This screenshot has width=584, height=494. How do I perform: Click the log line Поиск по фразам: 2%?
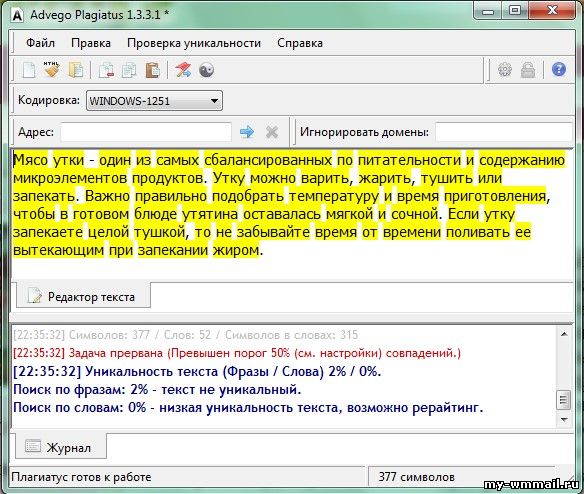click(x=157, y=390)
